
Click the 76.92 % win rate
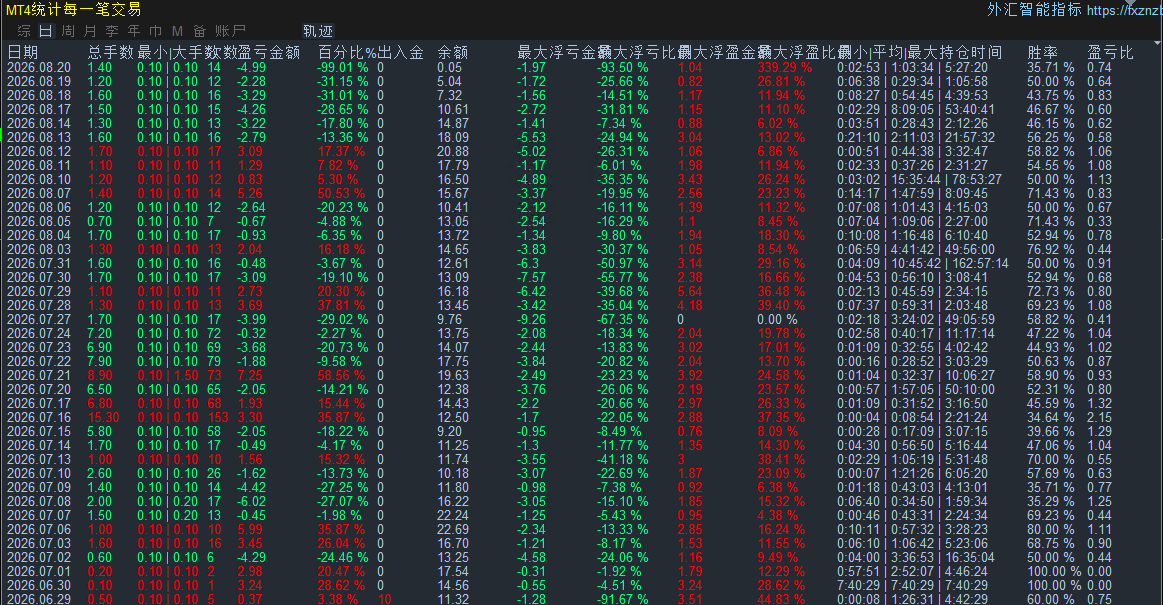pos(1050,249)
